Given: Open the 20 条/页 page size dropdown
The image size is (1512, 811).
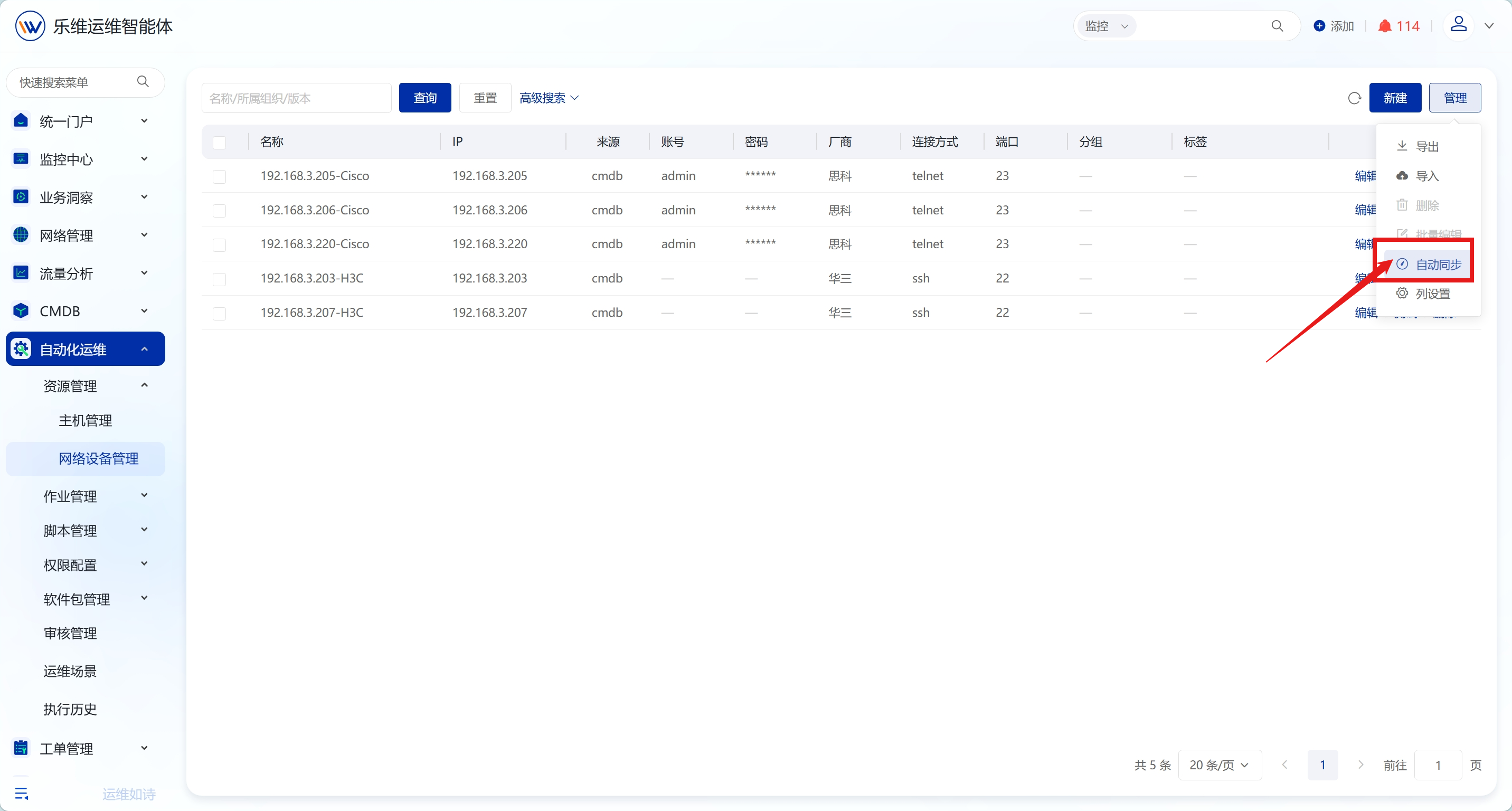Looking at the screenshot, I should (x=1220, y=765).
